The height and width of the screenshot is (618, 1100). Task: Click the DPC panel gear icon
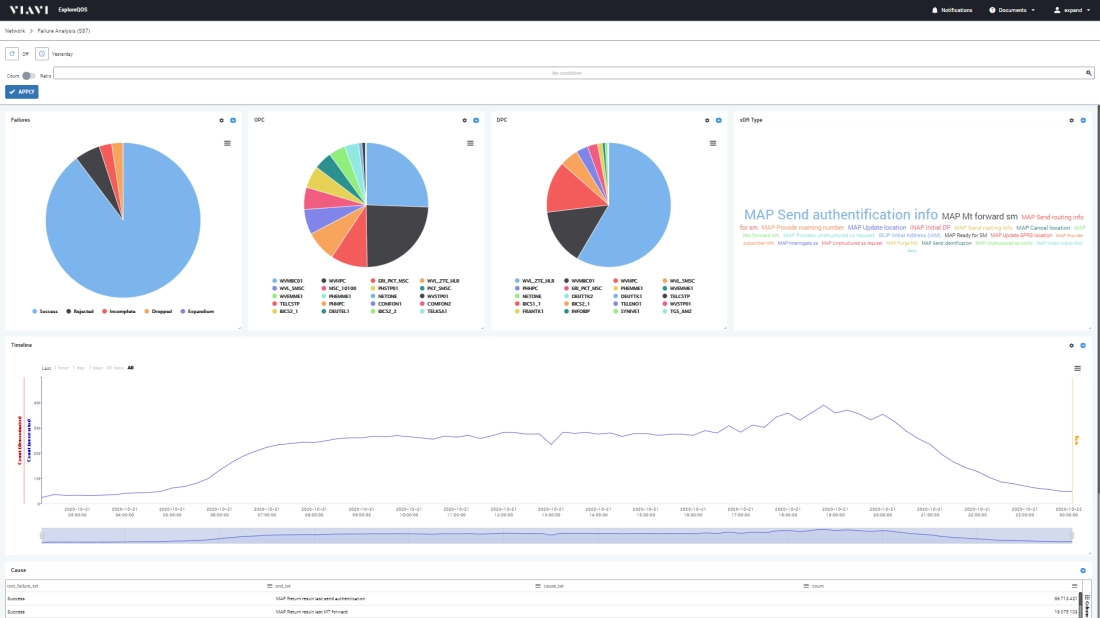706,120
